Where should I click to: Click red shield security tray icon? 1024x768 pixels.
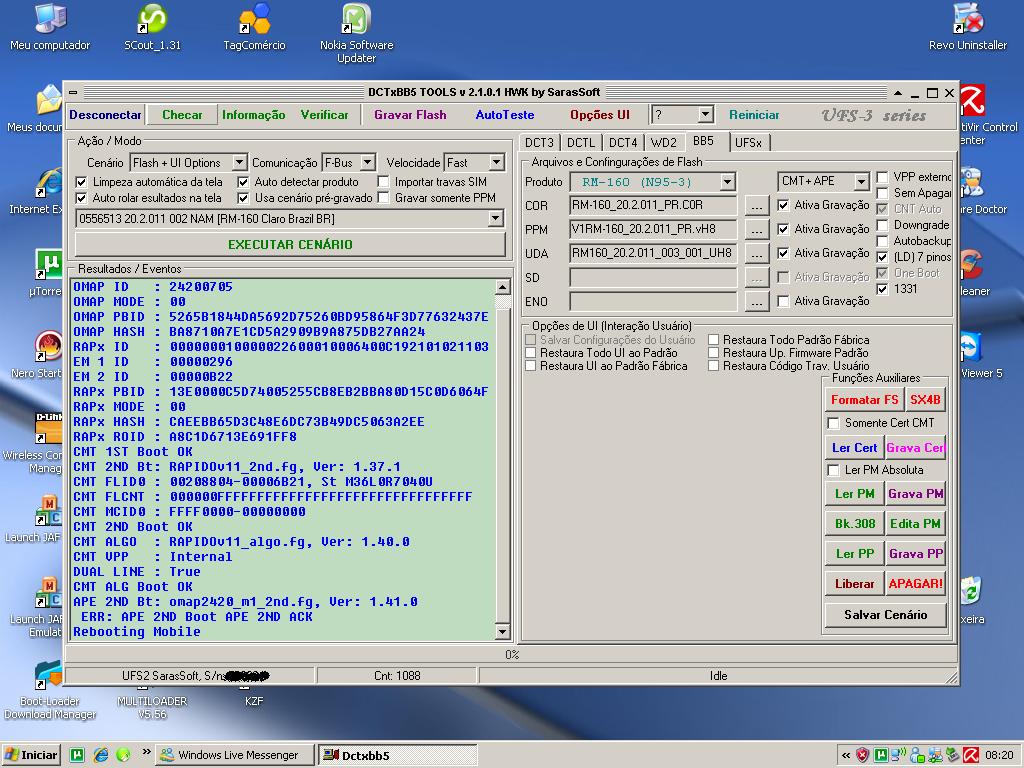pyautogui.click(x=863, y=756)
